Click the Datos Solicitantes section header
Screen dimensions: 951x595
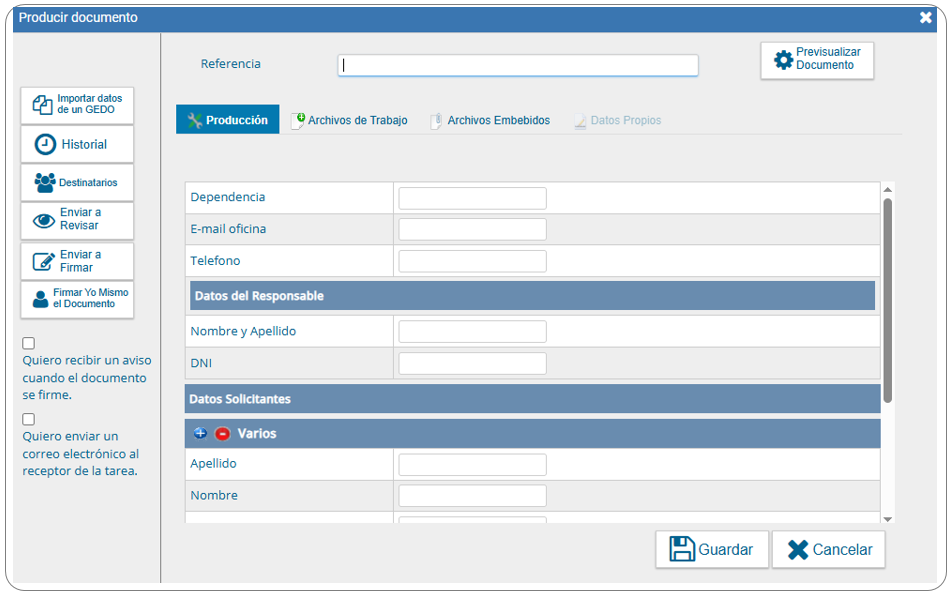coord(533,398)
